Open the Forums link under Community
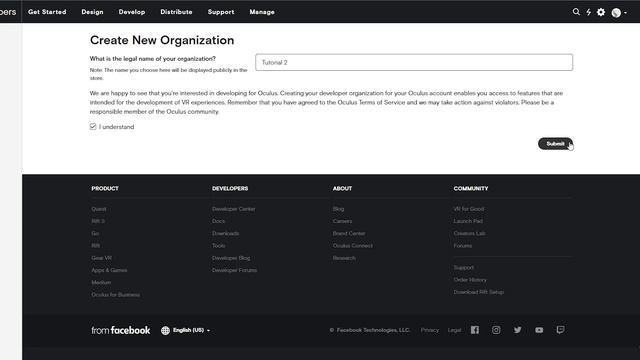640x360 pixels. coord(463,246)
